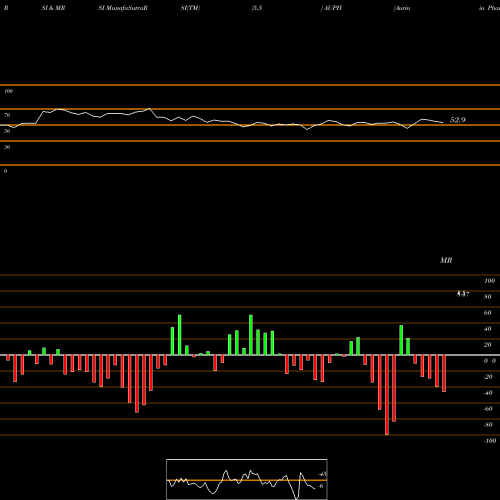Click the histogram axis label -100

(490, 441)
